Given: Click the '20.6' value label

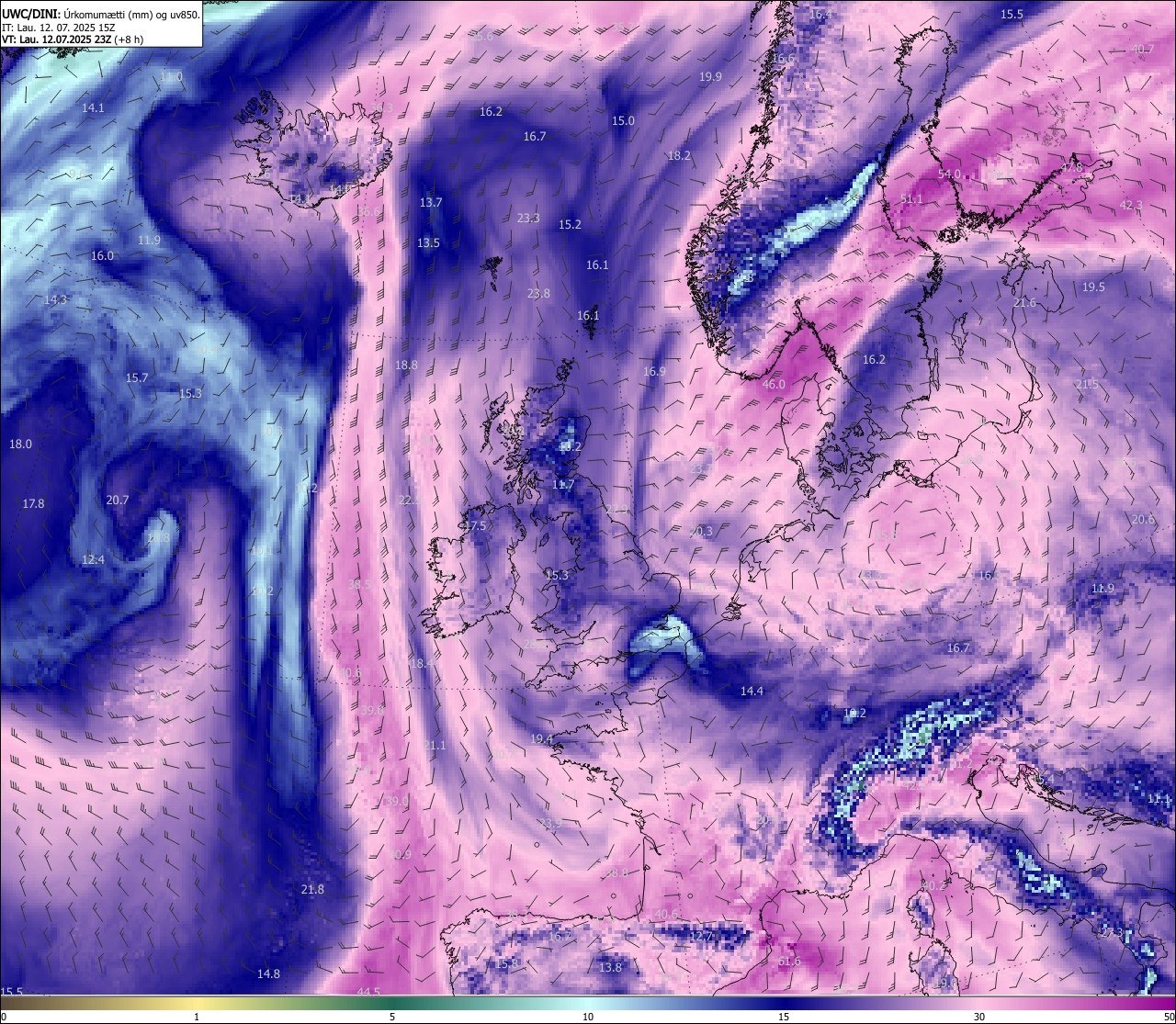Looking at the screenshot, I should 1143,520.
